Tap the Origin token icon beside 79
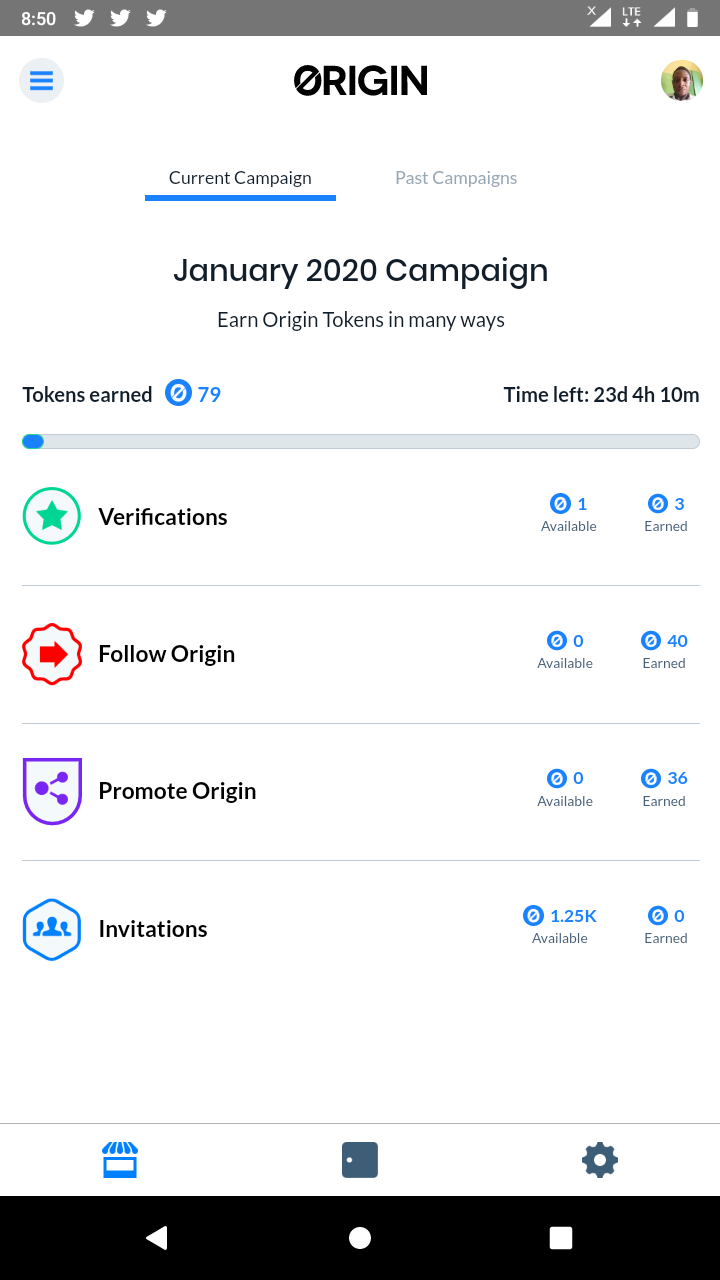The height and width of the screenshot is (1280, 720). click(x=178, y=394)
